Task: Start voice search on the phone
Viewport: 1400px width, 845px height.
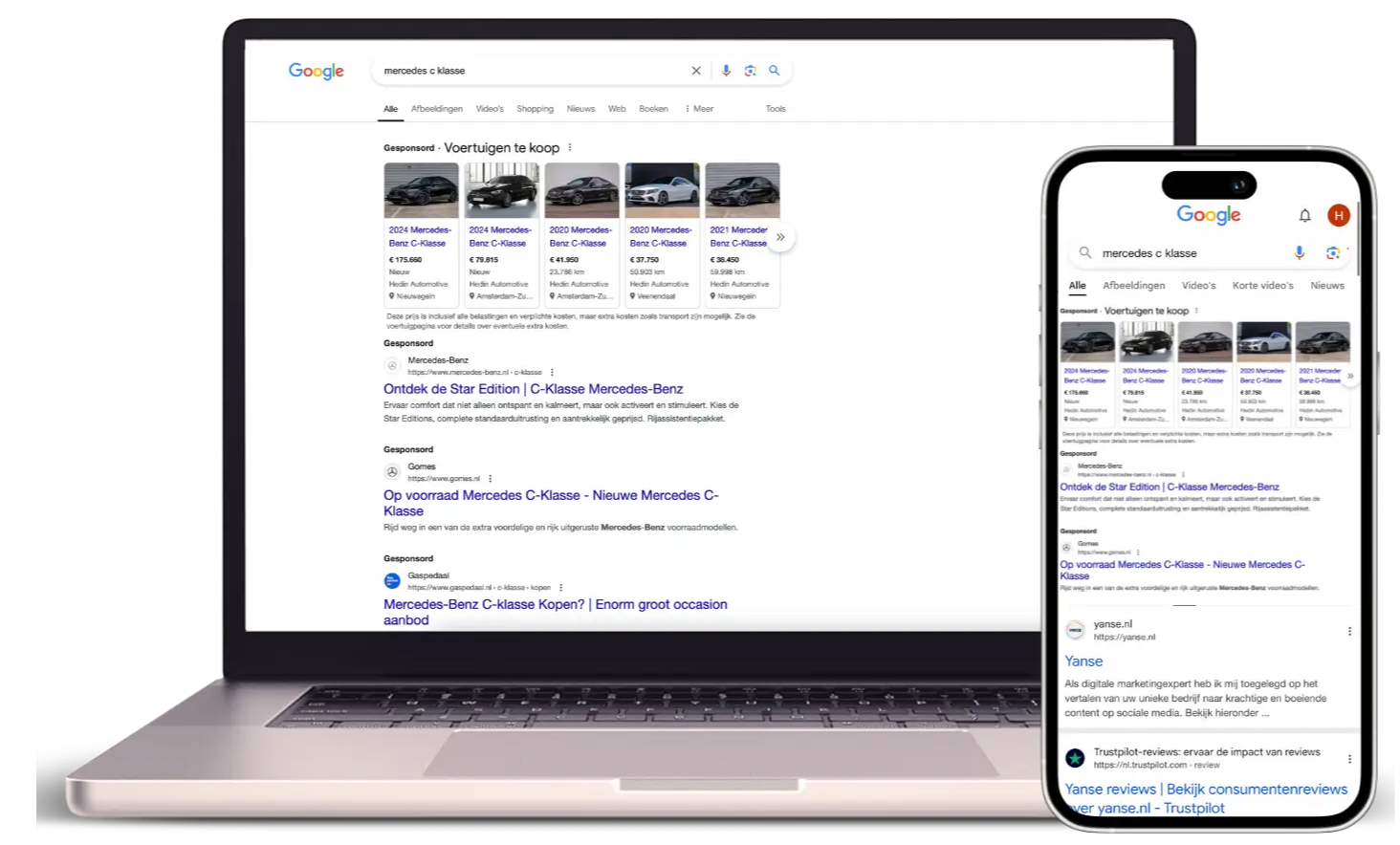Action: 1299,252
